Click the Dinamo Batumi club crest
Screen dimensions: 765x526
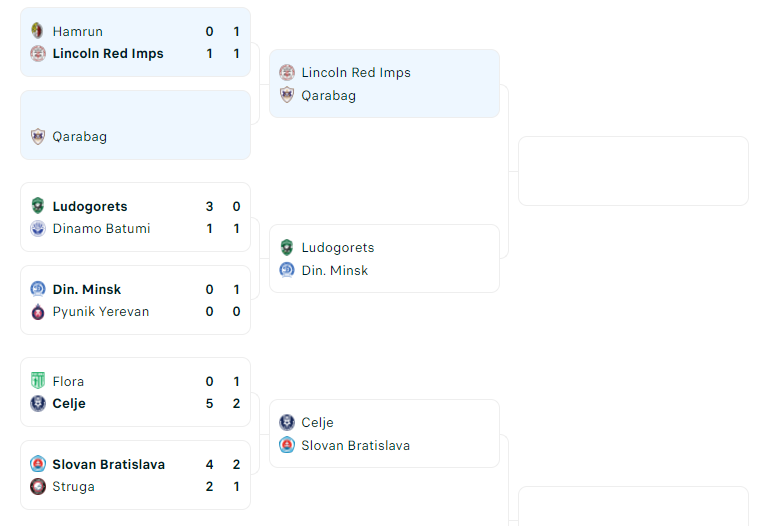tap(38, 228)
